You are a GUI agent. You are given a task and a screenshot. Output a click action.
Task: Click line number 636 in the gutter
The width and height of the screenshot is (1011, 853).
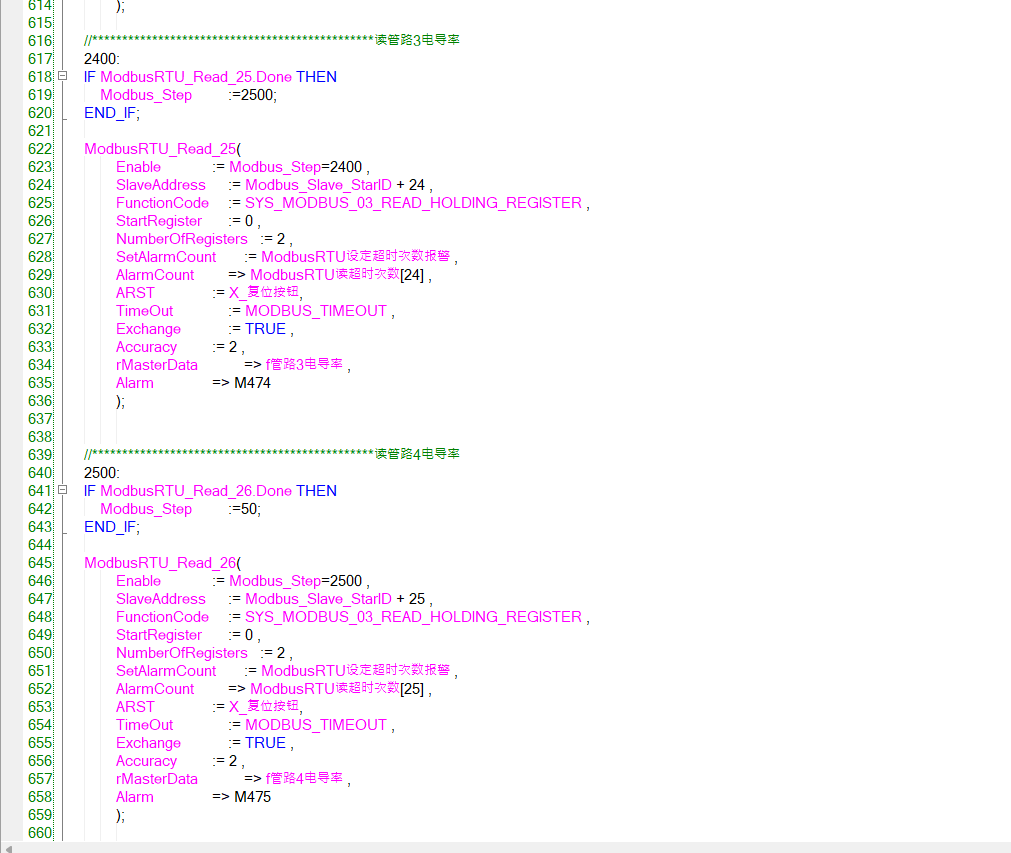coord(39,401)
